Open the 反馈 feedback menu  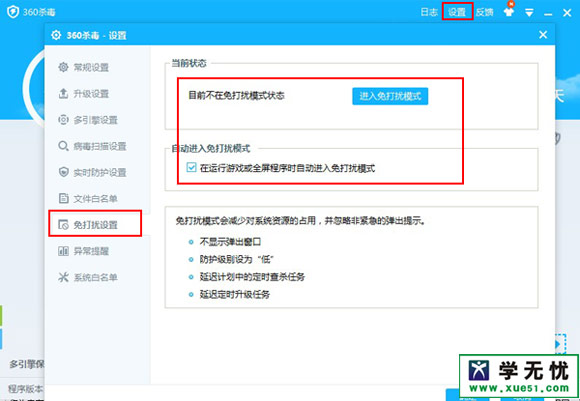tap(485, 12)
